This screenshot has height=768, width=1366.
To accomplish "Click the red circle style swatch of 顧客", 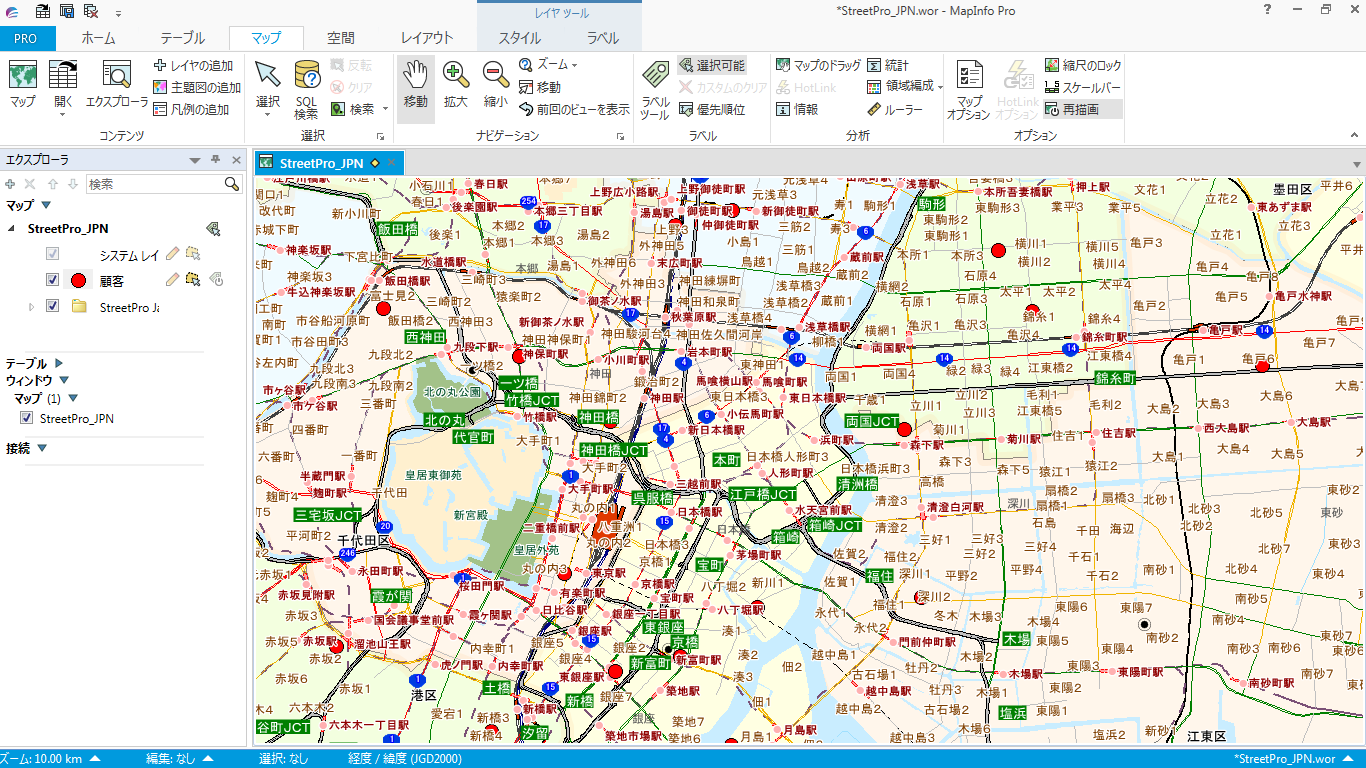I will [x=78, y=279].
